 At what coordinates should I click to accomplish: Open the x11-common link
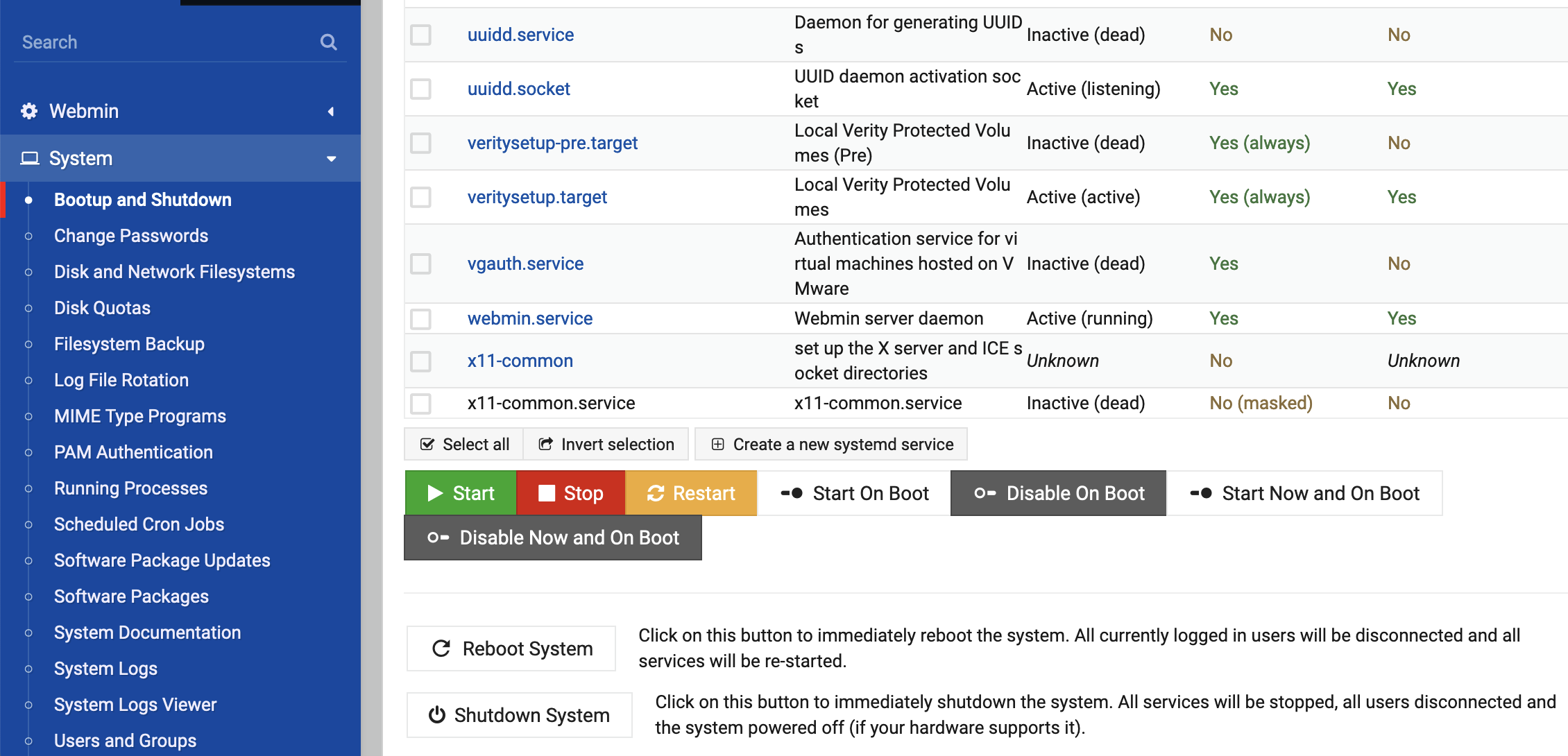[520, 361]
